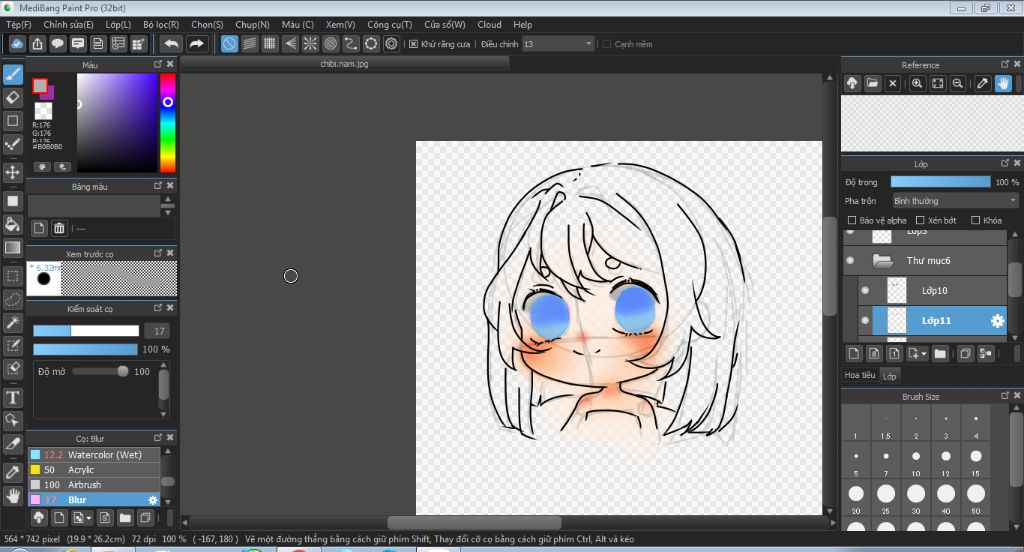The height and width of the screenshot is (552, 1024).
Task: Toggle the Cạnh mềm checkbox
Action: point(607,44)
